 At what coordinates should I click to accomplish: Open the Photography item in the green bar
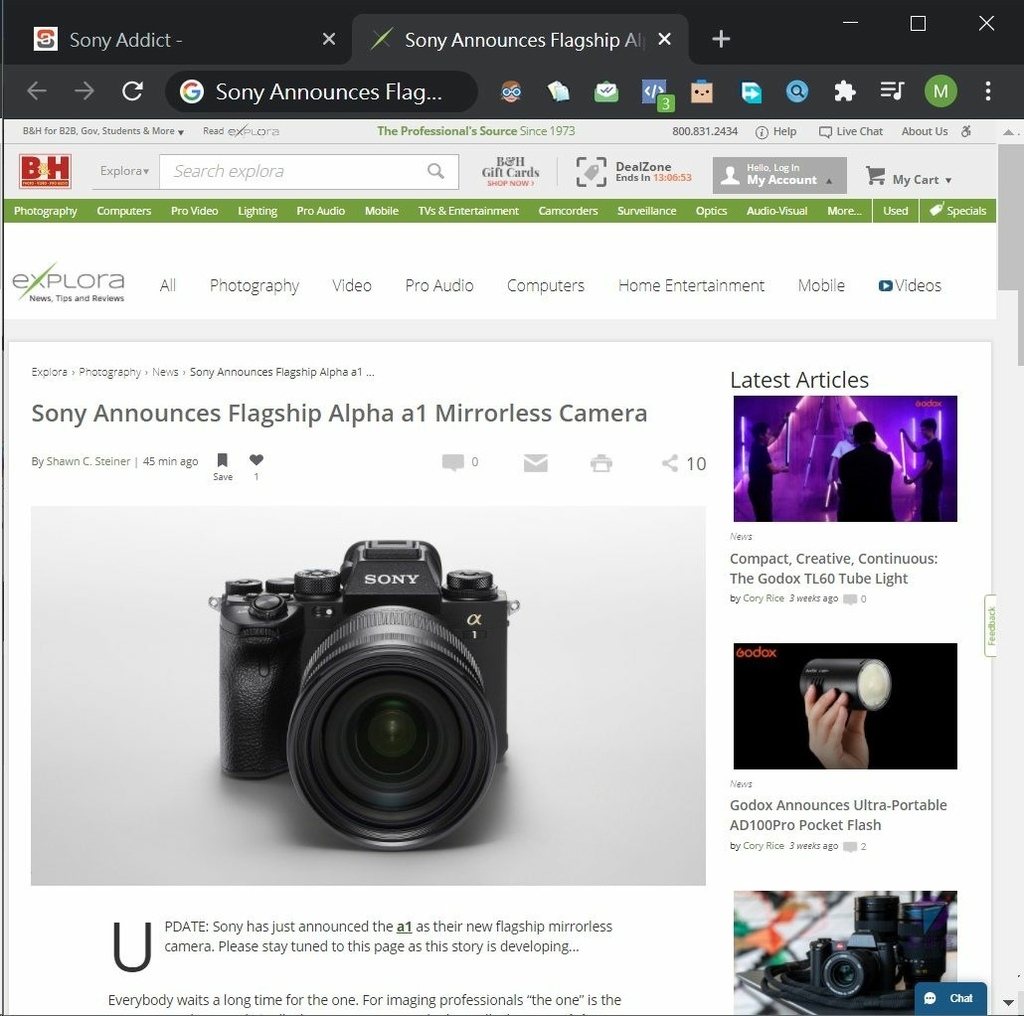click(45, 211)
